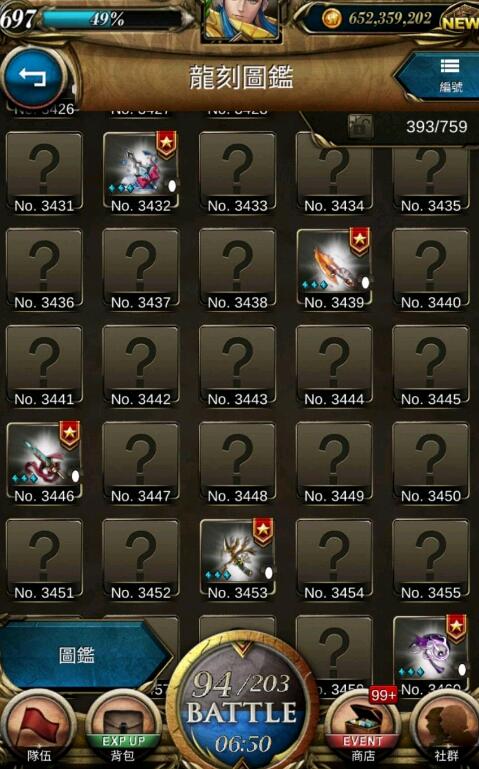The height and width of the screenshot is (769, 479).
Task: Toggle the lock filter icon beside 393/759
Action: pos(360,127)
